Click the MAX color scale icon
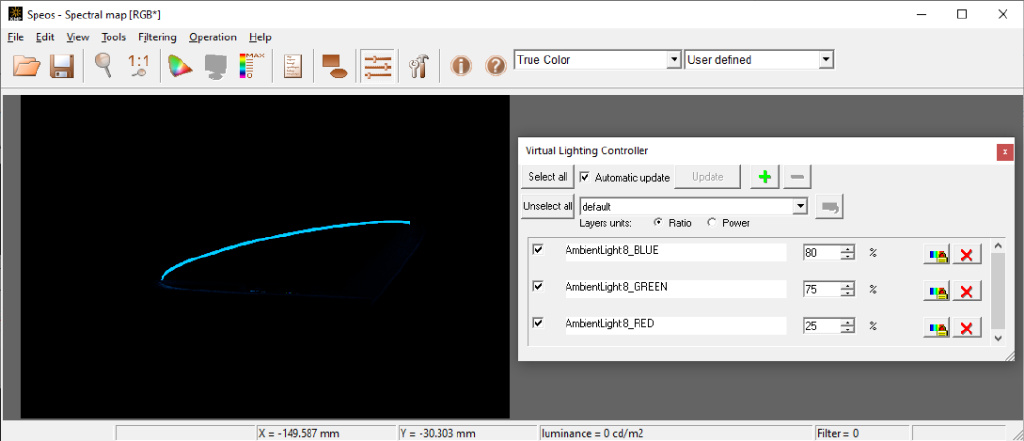1024x441 pixels. coord(252,66)
